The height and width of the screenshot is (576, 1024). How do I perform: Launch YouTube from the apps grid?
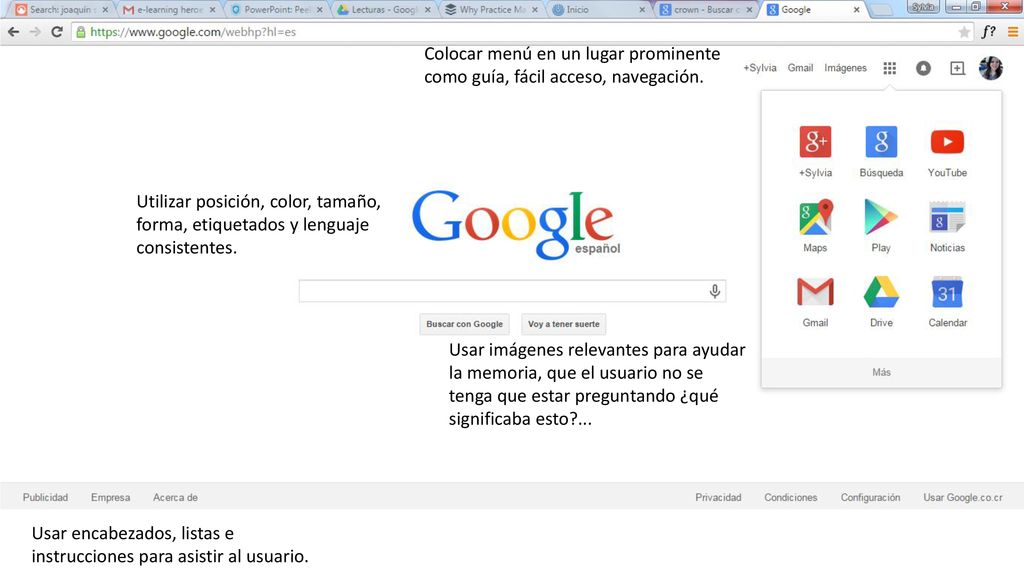coord(947,142)
